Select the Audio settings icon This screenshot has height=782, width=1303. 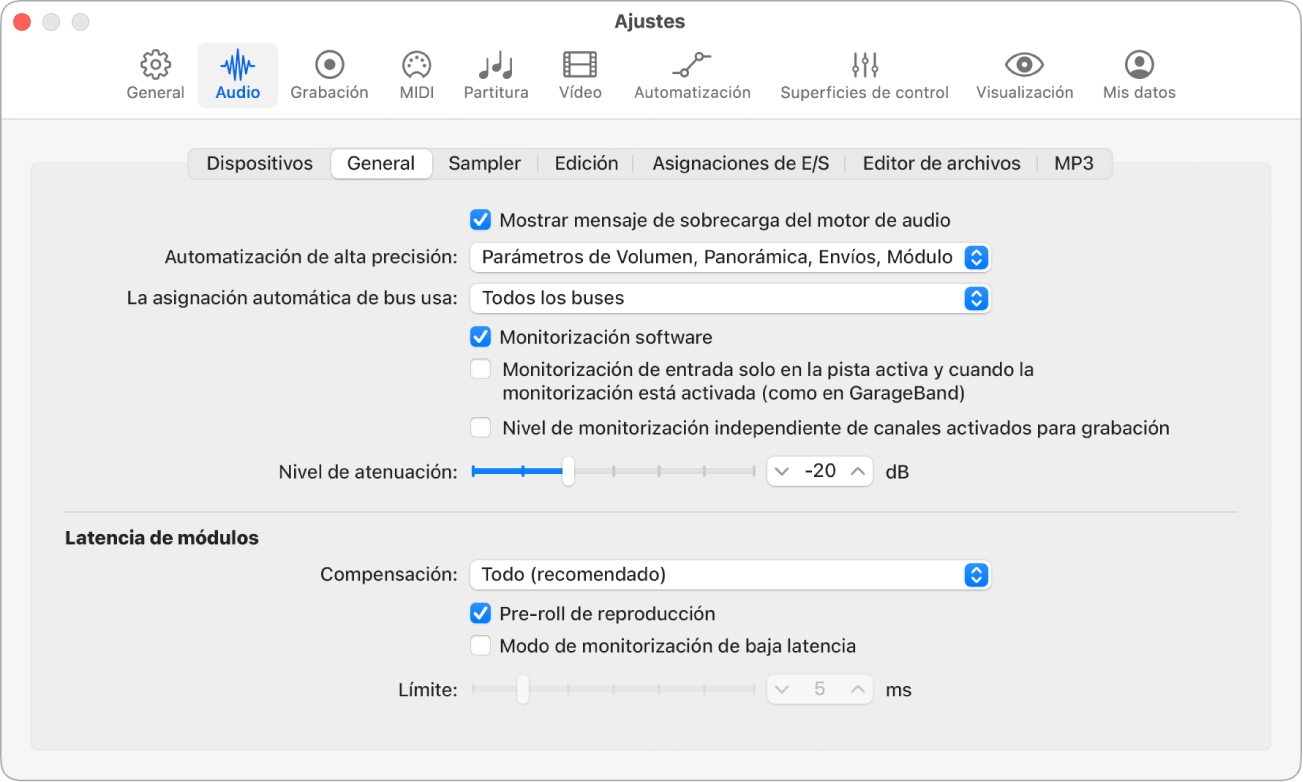coord(237,74)
